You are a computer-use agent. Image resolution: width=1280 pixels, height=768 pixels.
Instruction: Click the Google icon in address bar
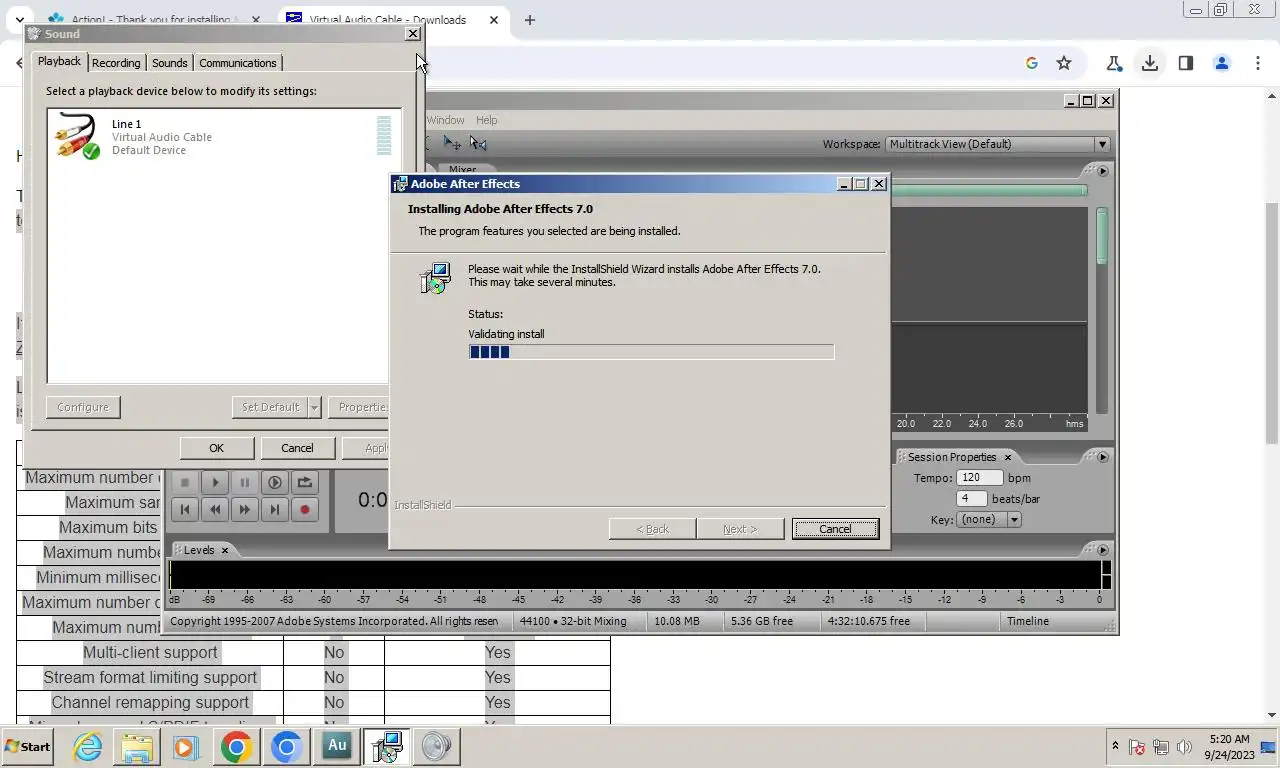pos(1031,63)
